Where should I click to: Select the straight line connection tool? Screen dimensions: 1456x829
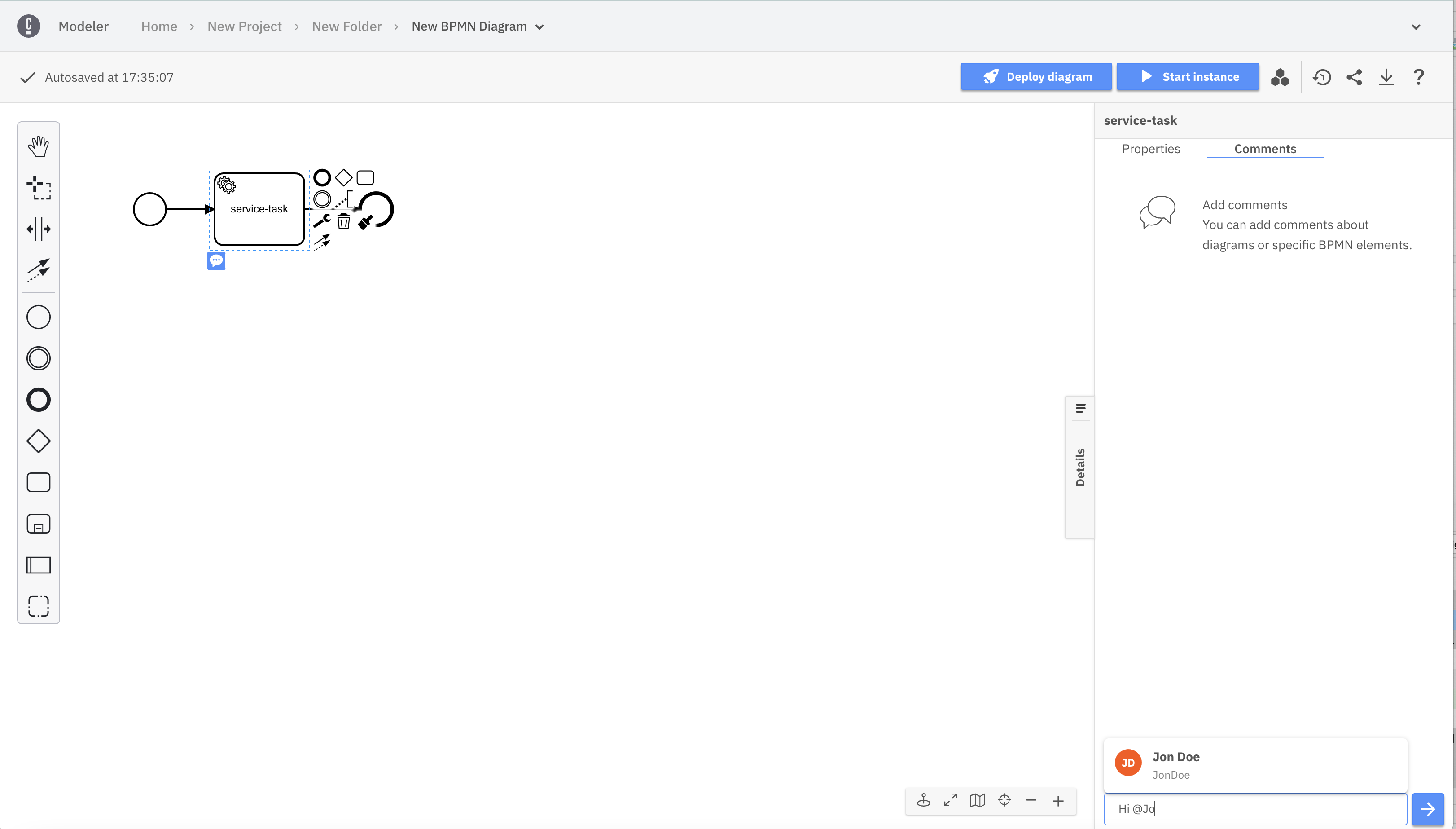point(38,268)
